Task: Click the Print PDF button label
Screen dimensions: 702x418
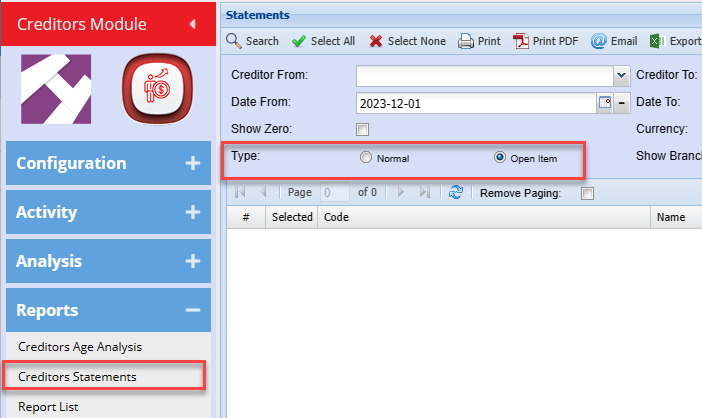Action: point(555,41)
